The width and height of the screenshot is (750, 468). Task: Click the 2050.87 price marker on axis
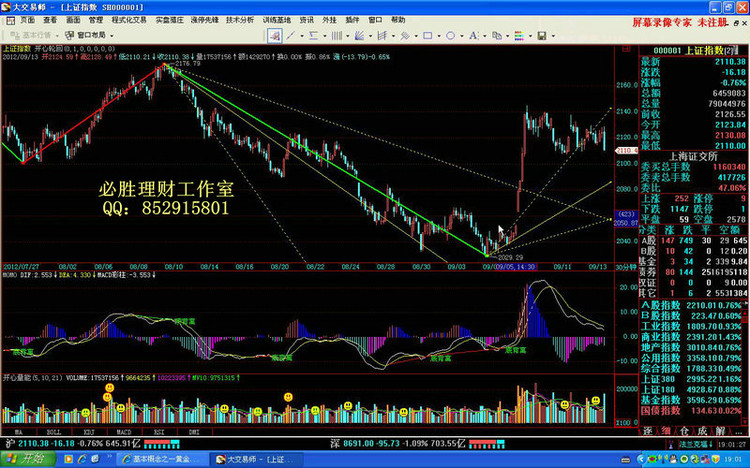[625, 223]
